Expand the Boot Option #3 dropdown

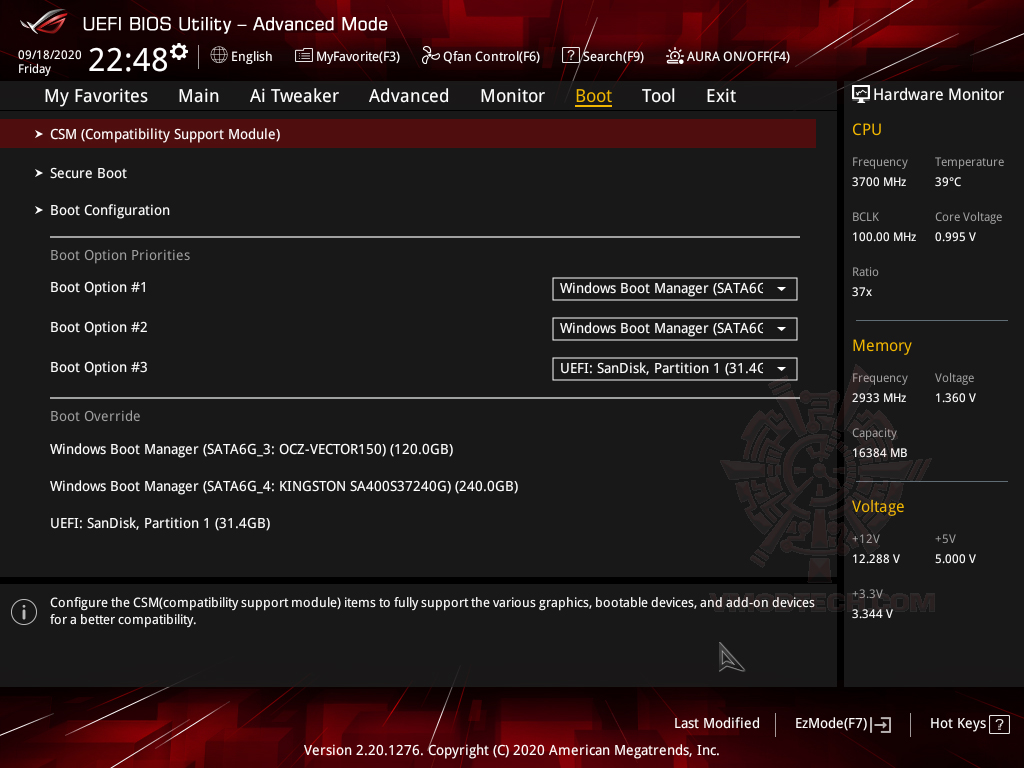pos(783,368)
